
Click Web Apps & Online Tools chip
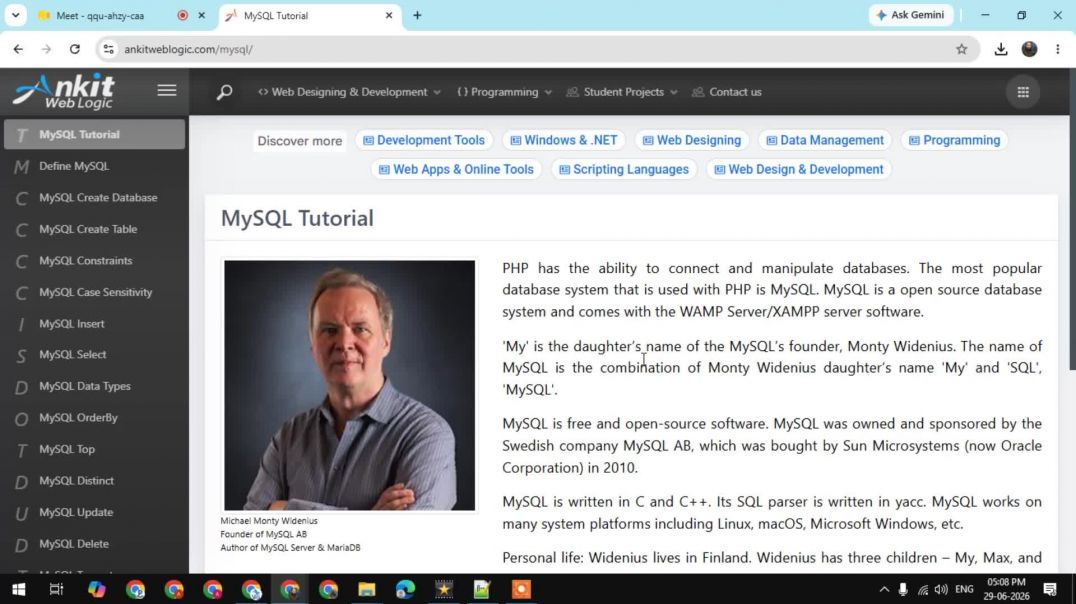[456, 170]
